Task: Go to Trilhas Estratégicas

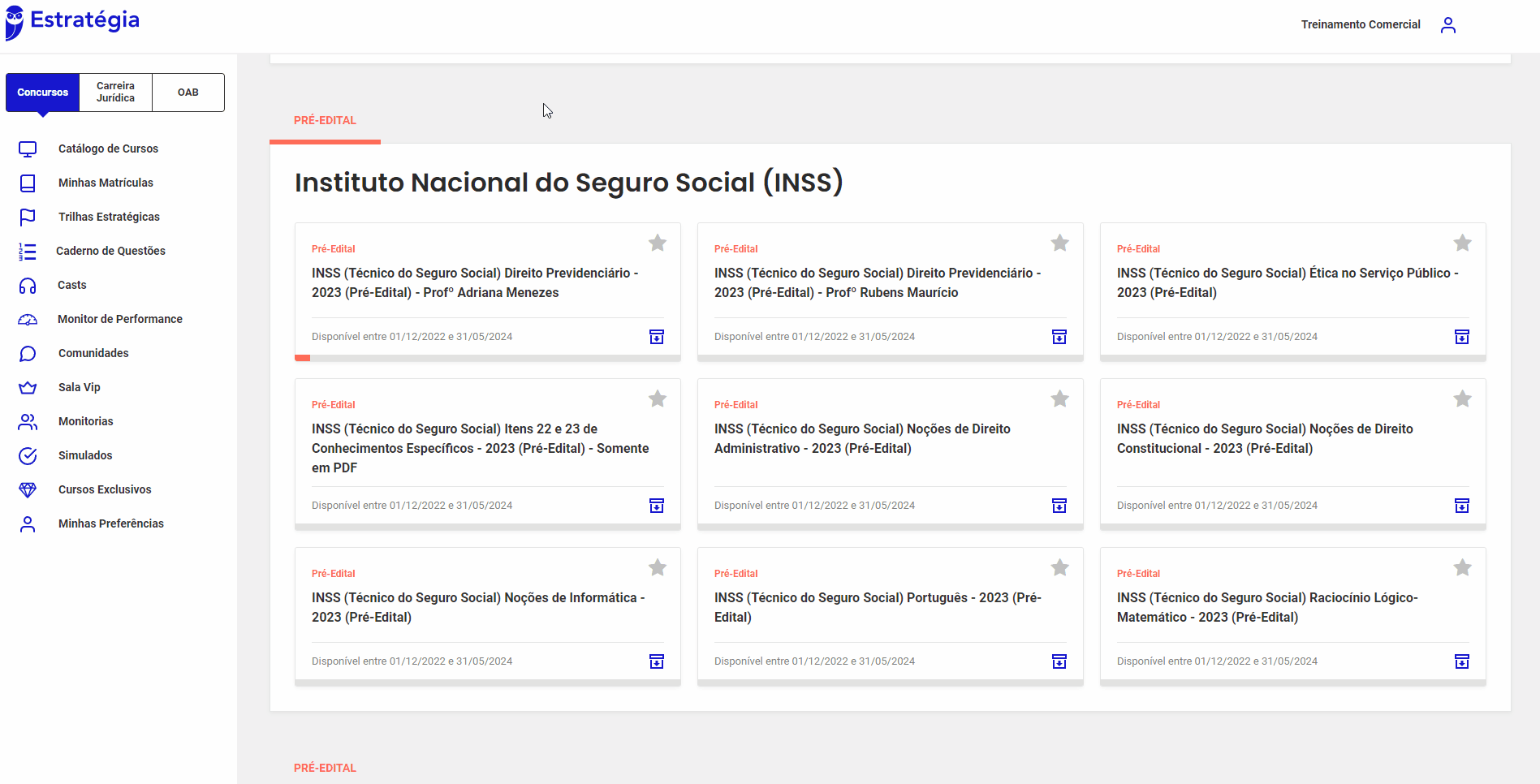Action: click(x=109, y=217)
